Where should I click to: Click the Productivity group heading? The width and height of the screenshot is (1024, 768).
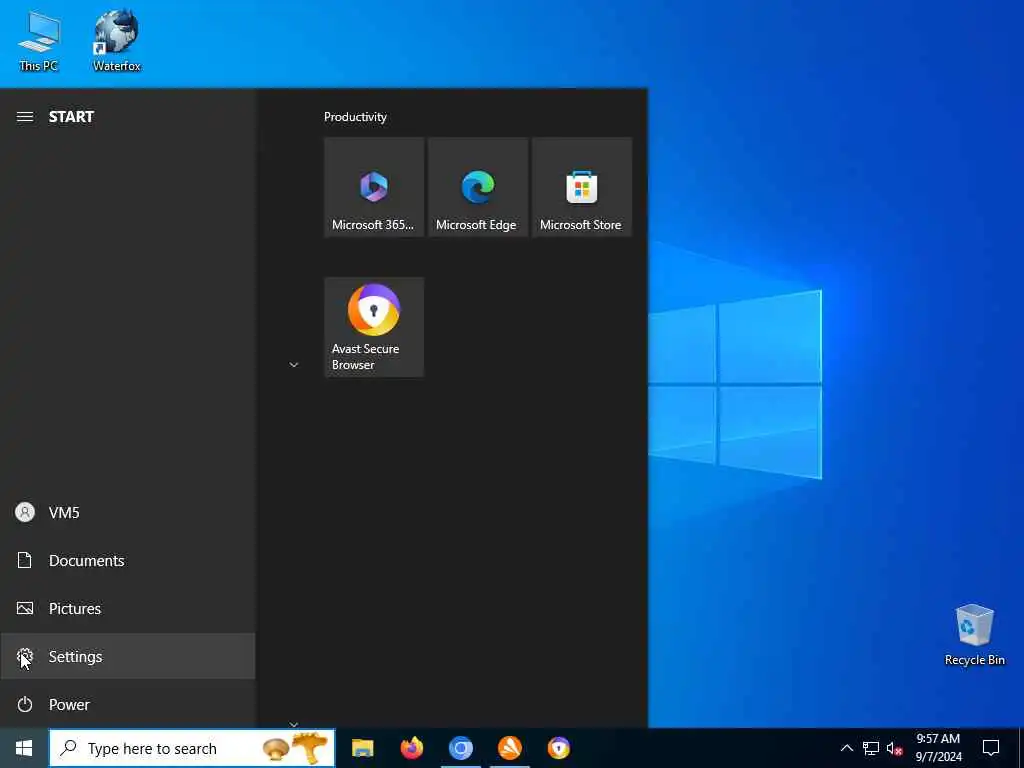[x=355, y=117]
